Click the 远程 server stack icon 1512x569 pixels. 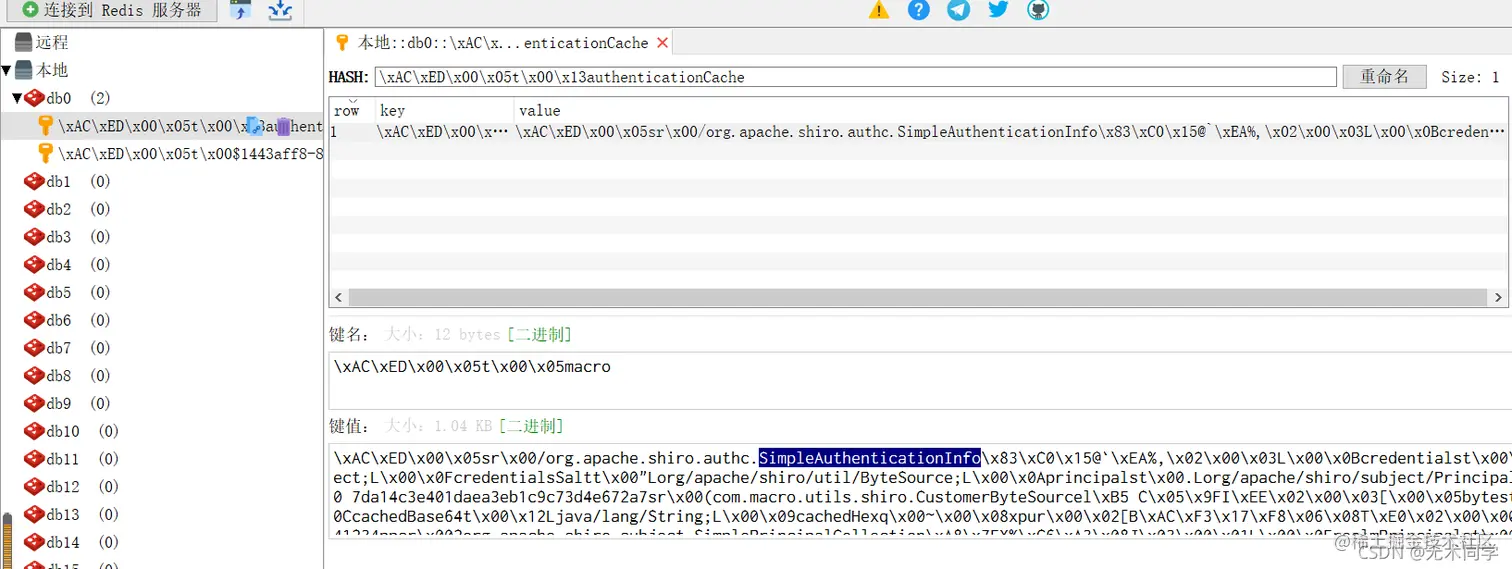[x=24, y=42]
